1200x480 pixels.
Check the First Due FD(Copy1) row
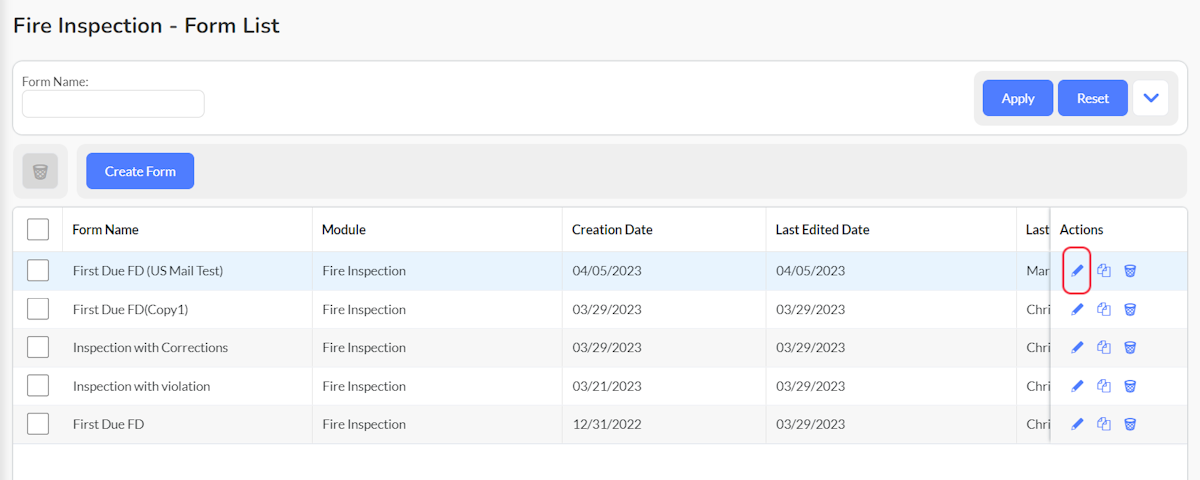point(38,309)
